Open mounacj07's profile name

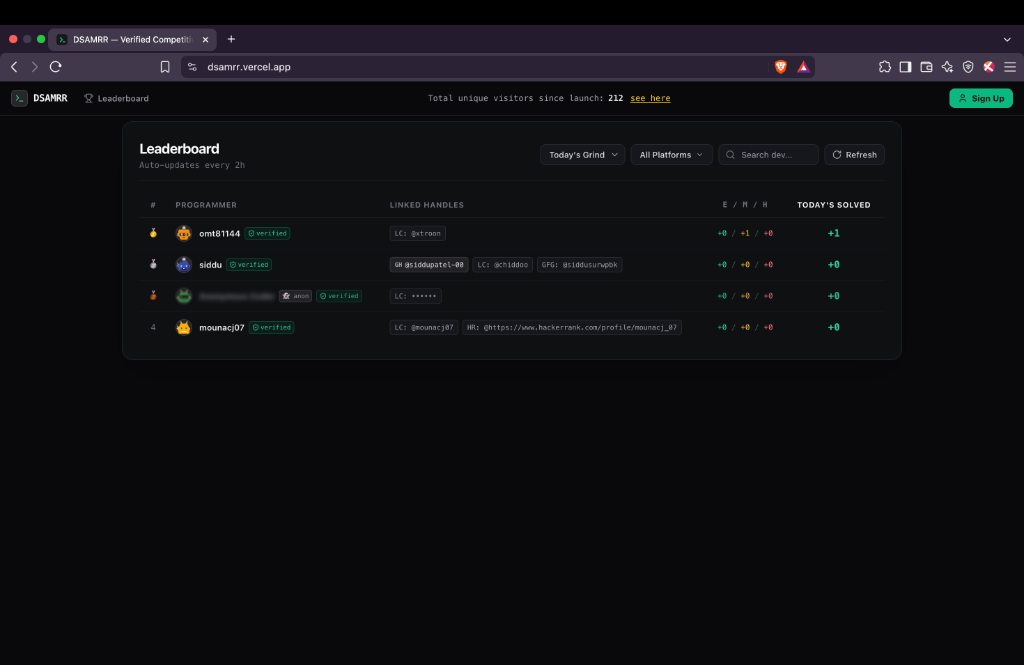(221, 327)
